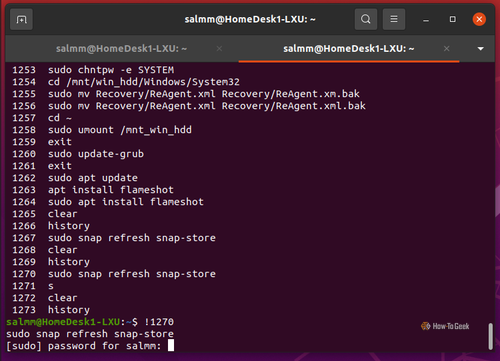Image resolution: width=500 pixels, height=361 pixels.
Task: Click the !1270 command at the prompt
Action: [x=159, y=322]
